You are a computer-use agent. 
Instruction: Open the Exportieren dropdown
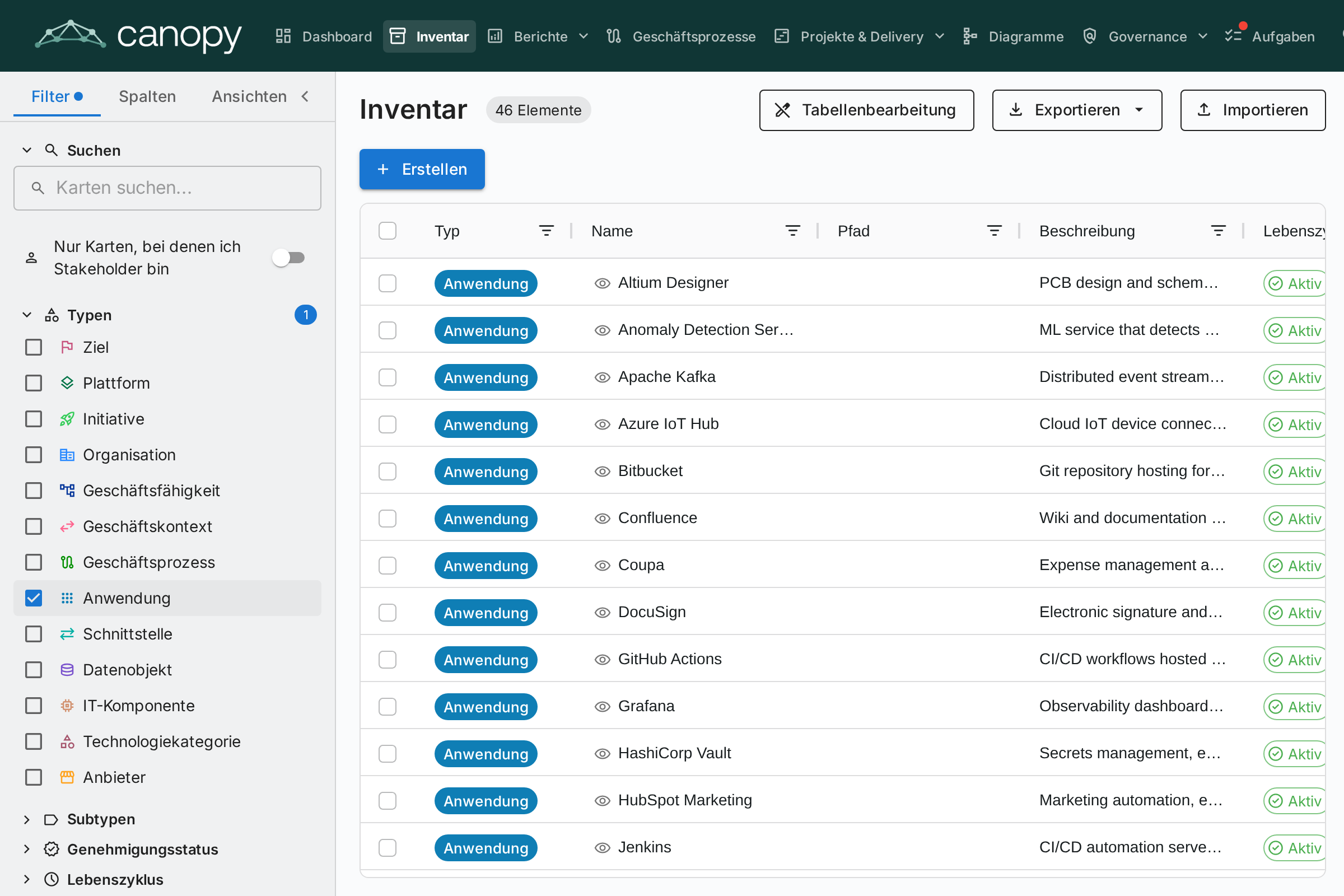pos(1077,110)
